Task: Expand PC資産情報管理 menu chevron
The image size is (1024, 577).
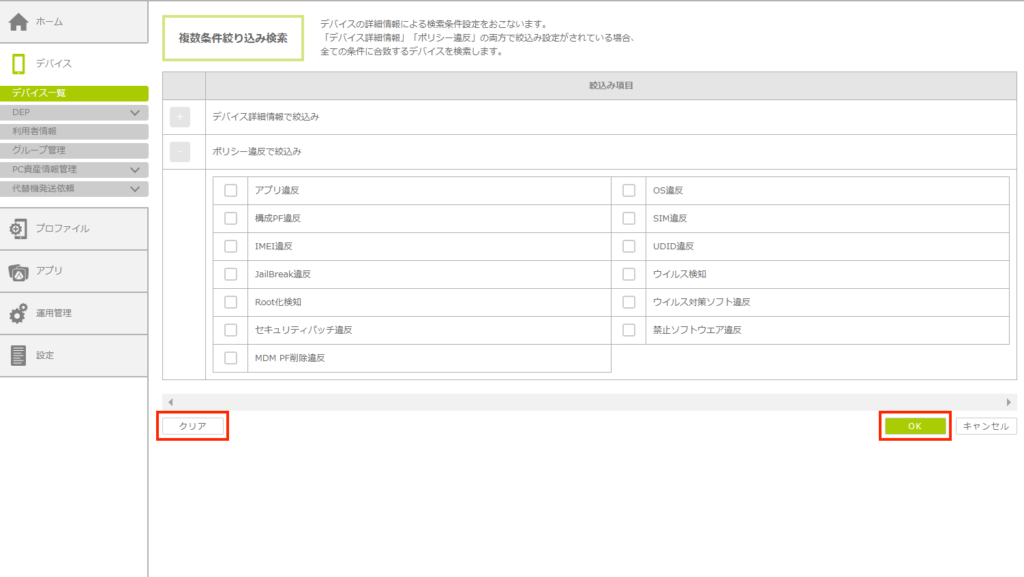Action: (135, 170)
